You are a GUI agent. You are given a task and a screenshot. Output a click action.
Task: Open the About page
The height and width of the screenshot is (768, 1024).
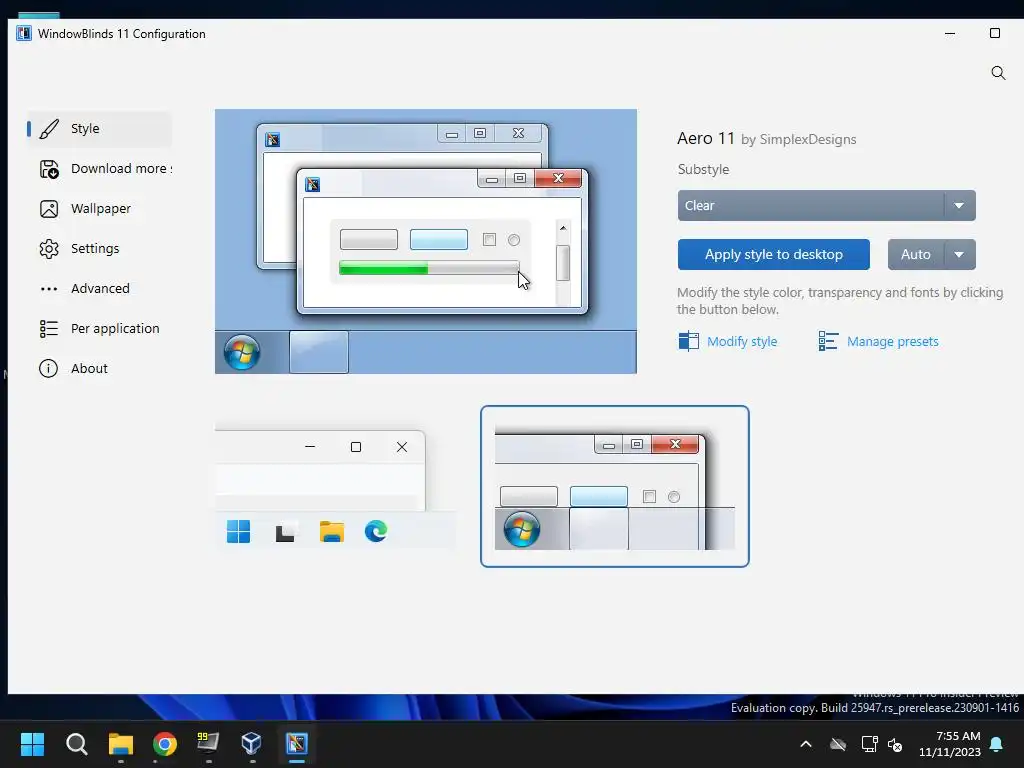pos(99,368)
